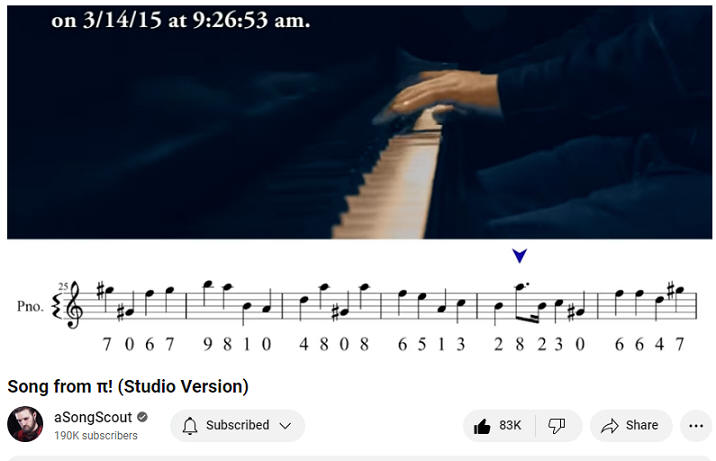Click the 83K likes count
This screenshot has height=461, width=716.
[x=510, y=425]
